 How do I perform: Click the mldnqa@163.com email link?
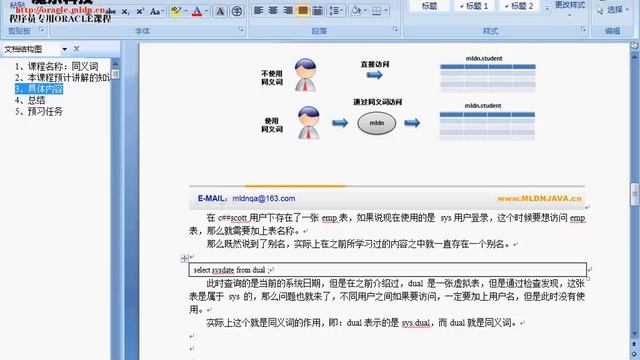pyautogui.click(x=264, y=198)
